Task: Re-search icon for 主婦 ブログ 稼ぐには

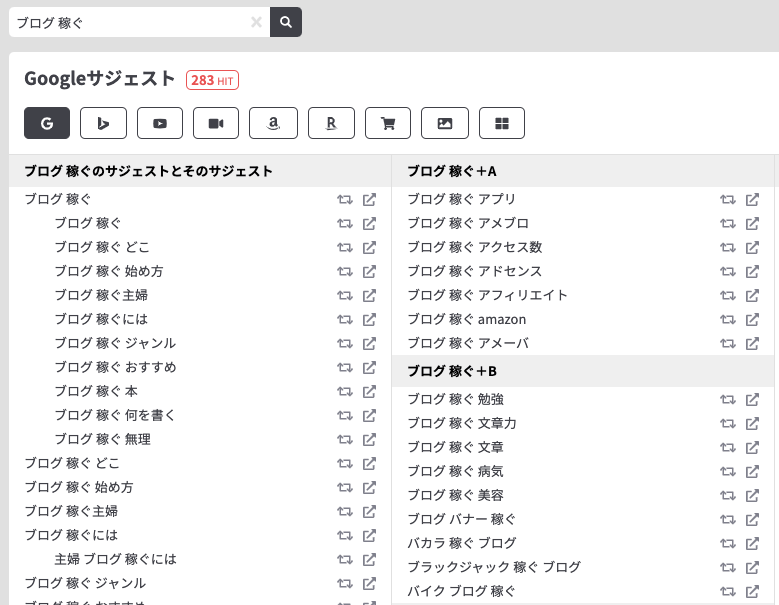Action: tap(345, 559)
